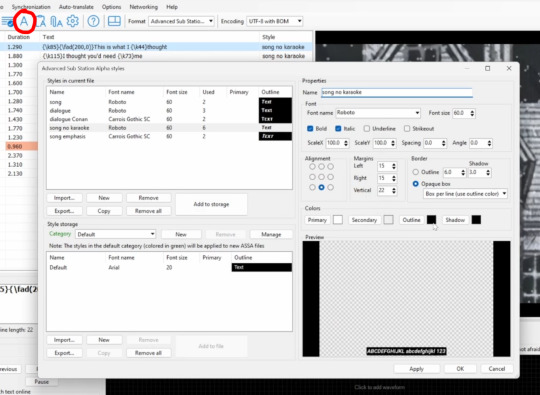Click Cancel in the styles dialog
540x395 pixels.
point(497,369)
